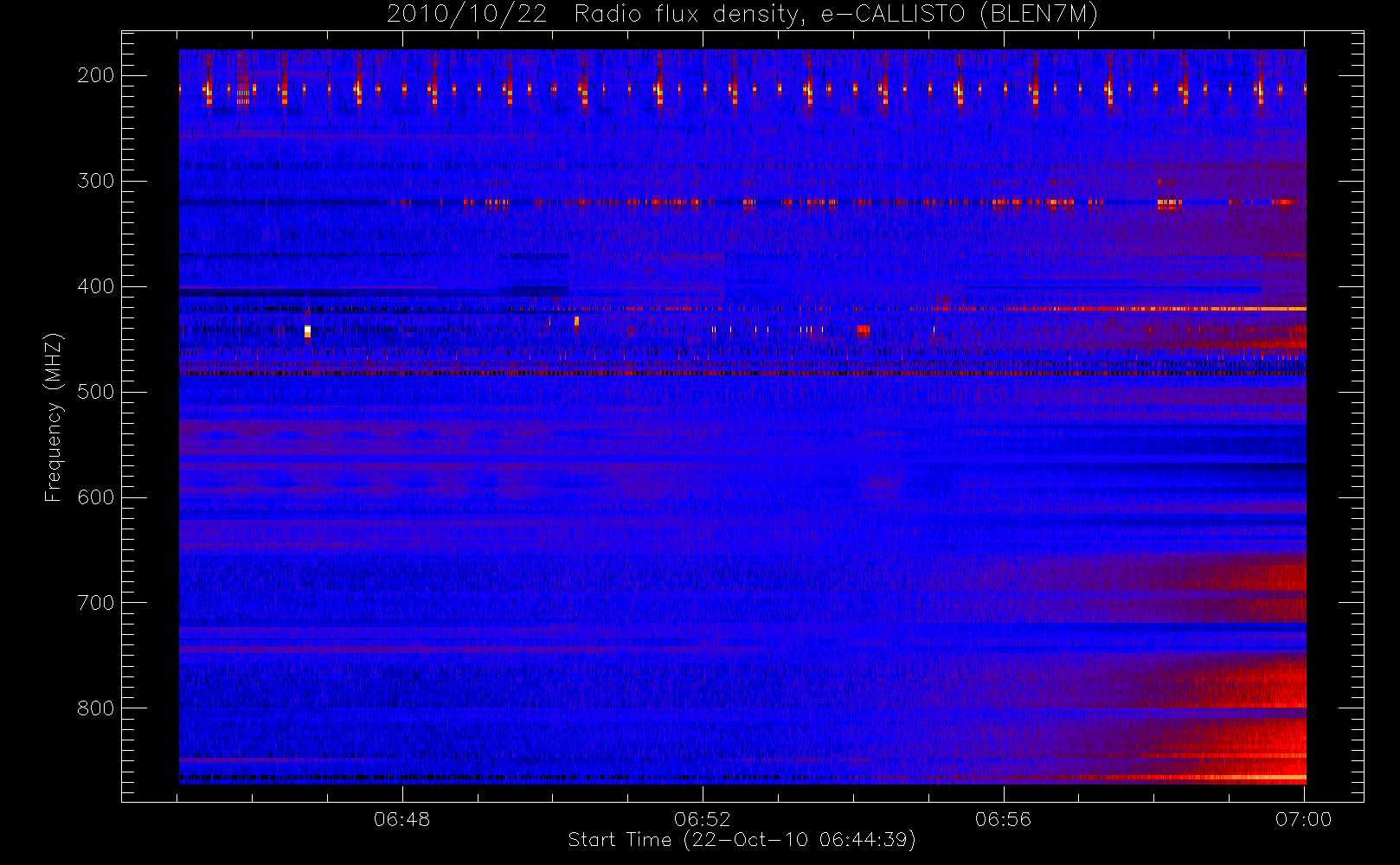Select the 500 frequency tick label

click(96, 392)
